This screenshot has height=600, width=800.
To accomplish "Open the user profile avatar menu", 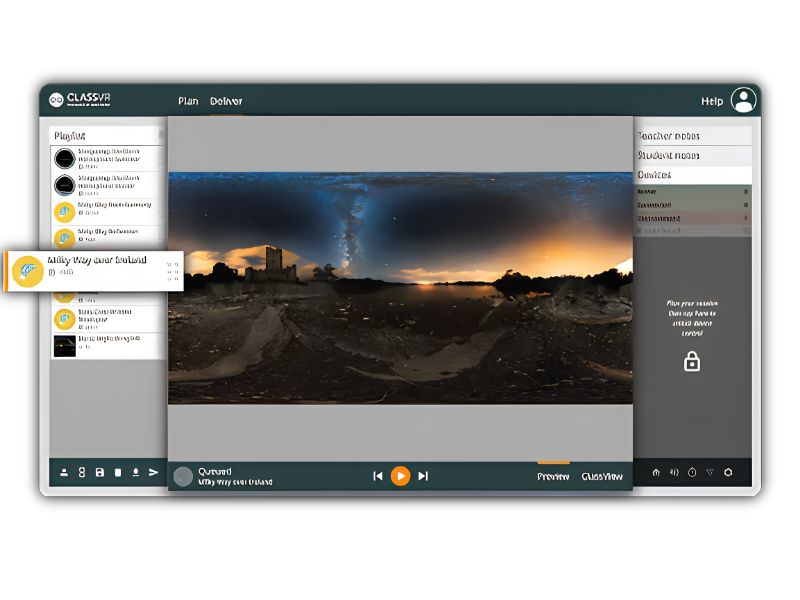I will pos(743,100).
